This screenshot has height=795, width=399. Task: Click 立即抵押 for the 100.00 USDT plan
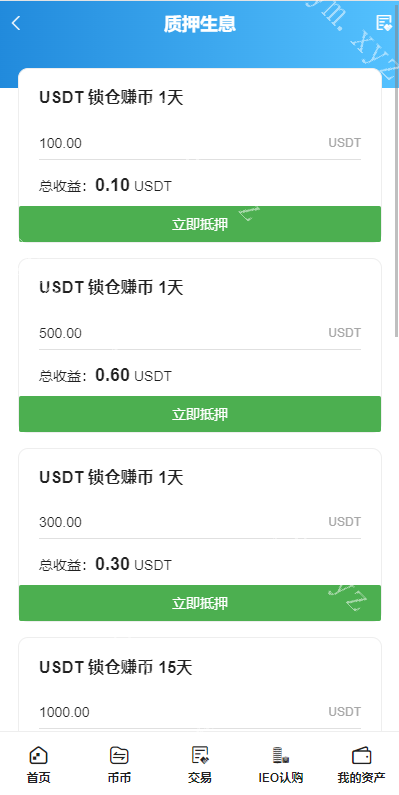(200, 224)
